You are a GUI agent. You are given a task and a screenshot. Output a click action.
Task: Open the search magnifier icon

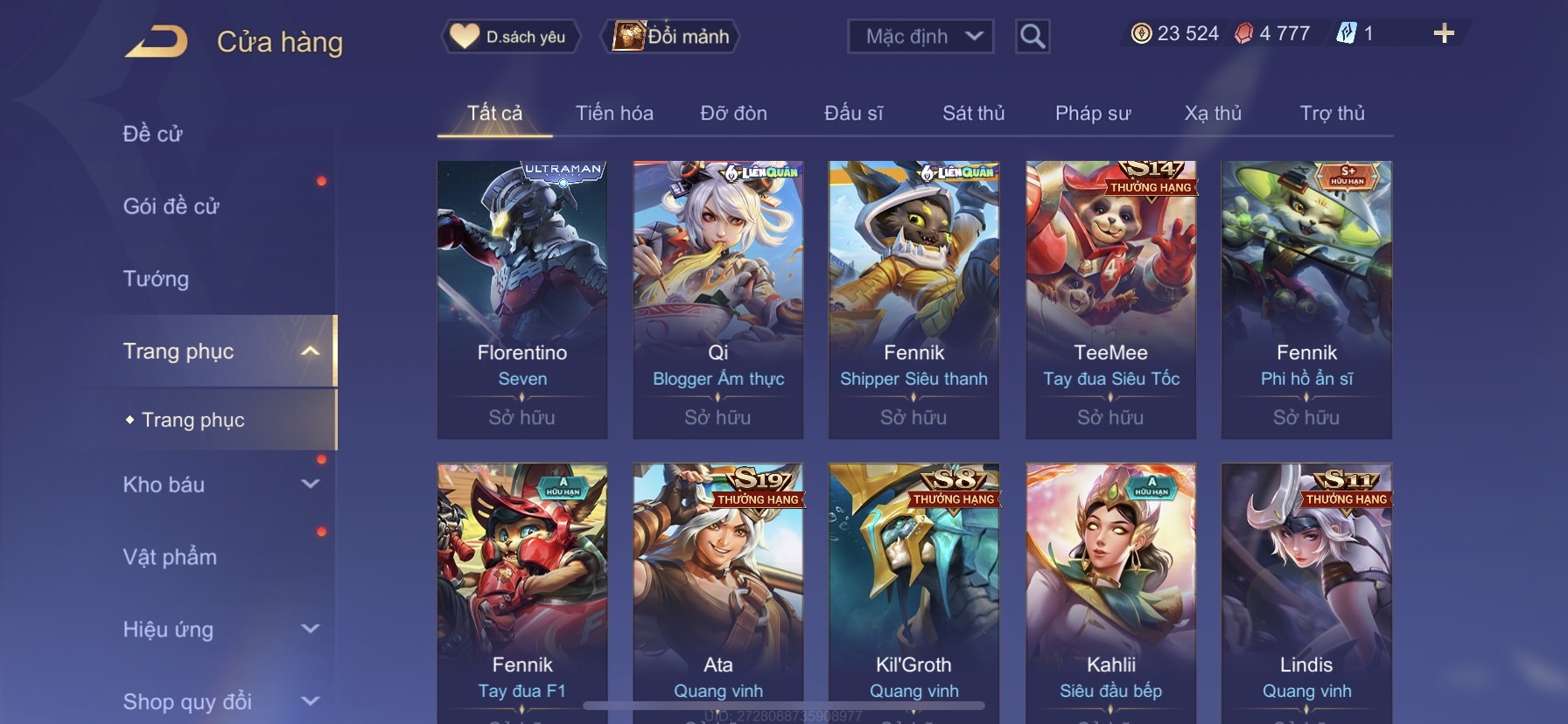pyautogui.click(x=1032, y=36)
